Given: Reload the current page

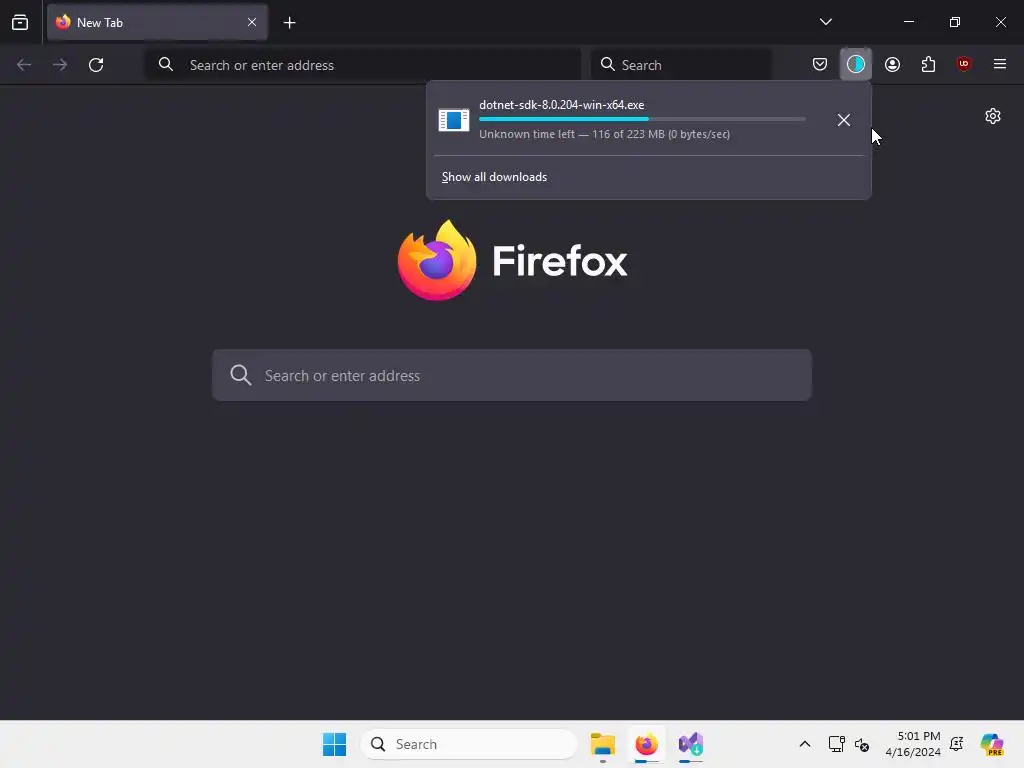Looking at the screenshot, I should [96, 65].
